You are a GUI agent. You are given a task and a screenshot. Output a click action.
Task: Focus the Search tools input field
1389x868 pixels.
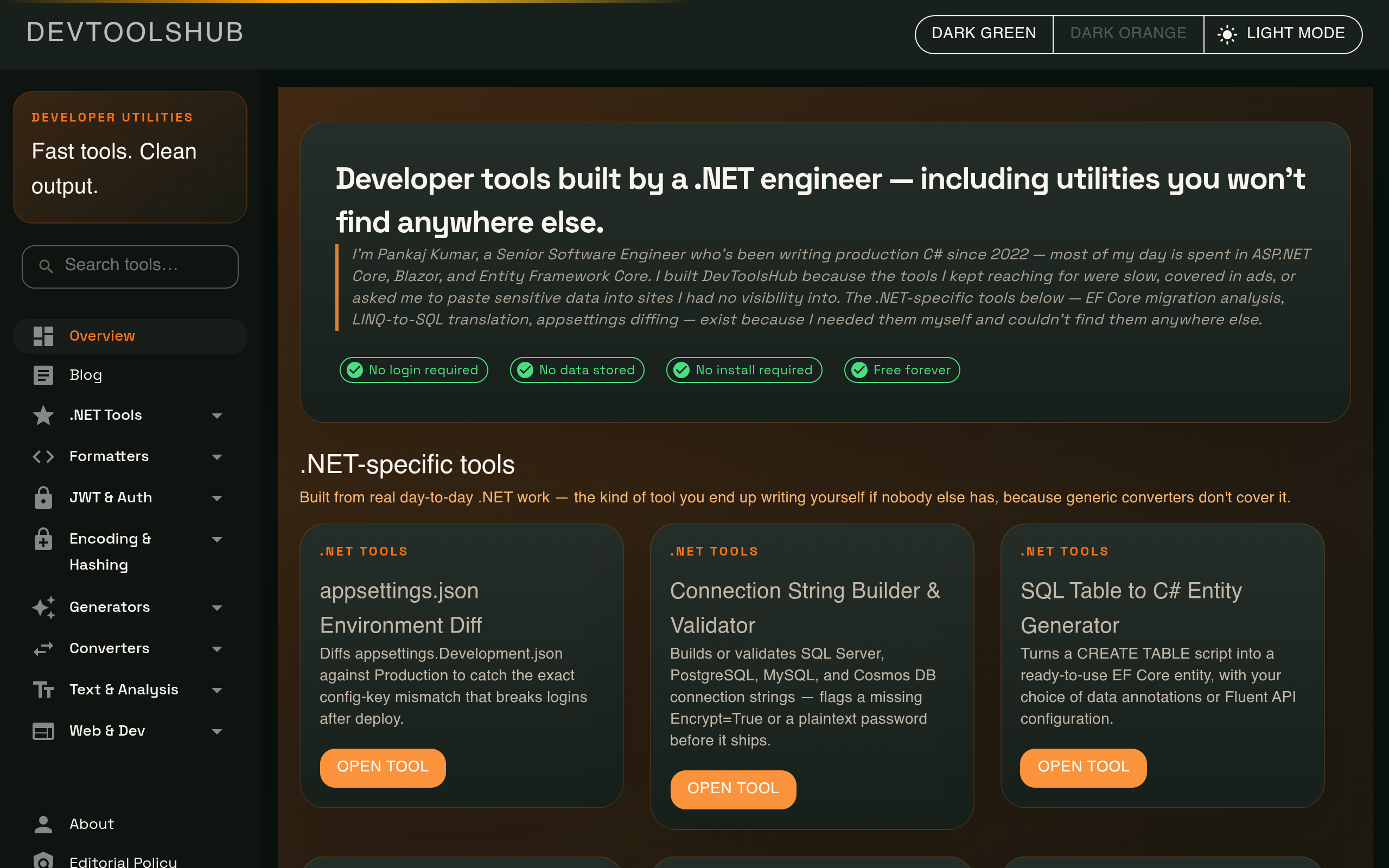pos(130,266)
